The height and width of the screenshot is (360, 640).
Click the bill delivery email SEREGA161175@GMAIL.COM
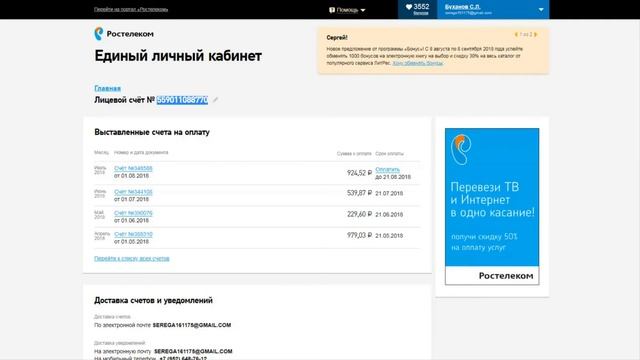(x=192, y=325)
